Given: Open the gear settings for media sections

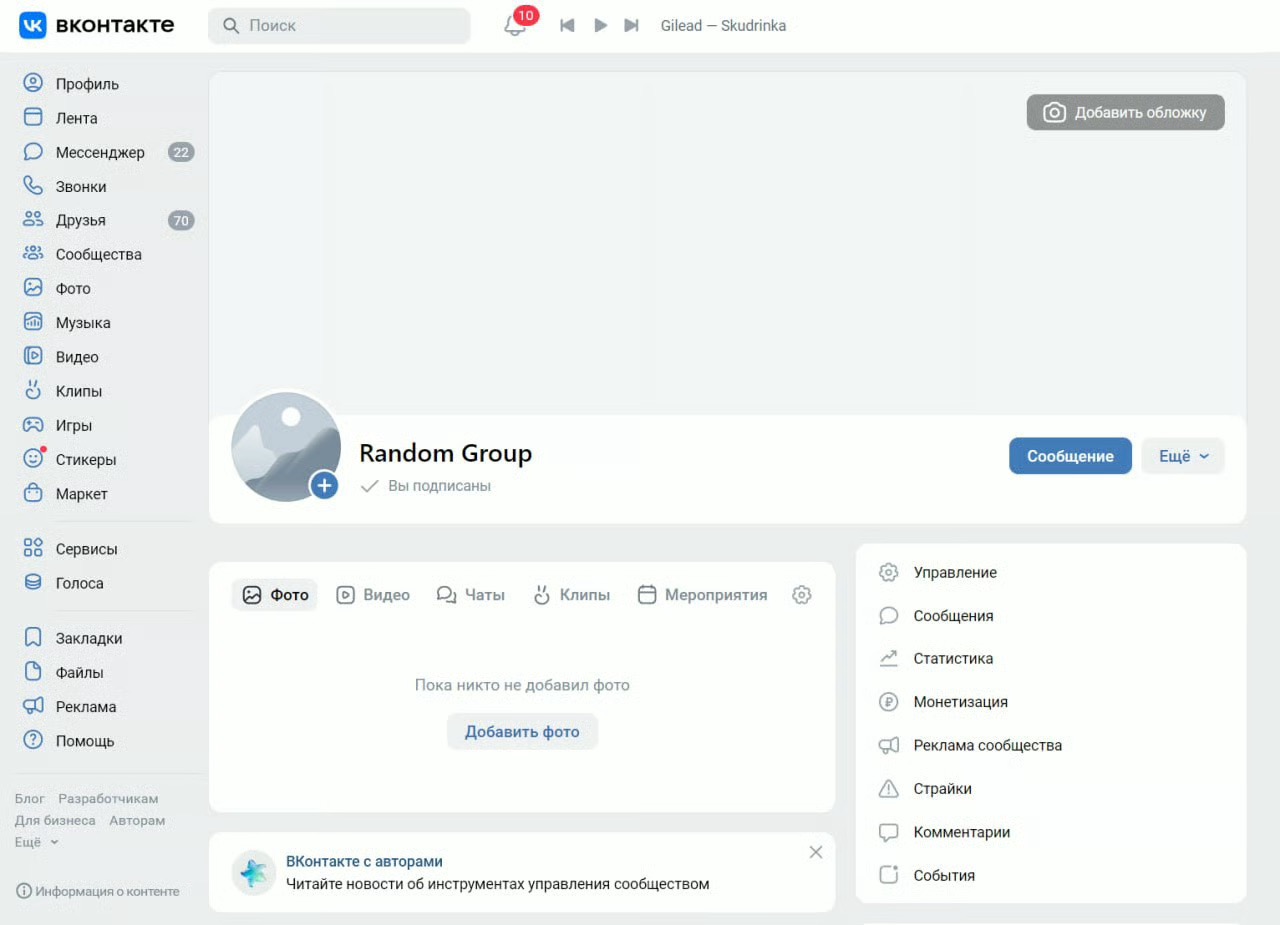Looking at the screenshot, I should point(801,595).
